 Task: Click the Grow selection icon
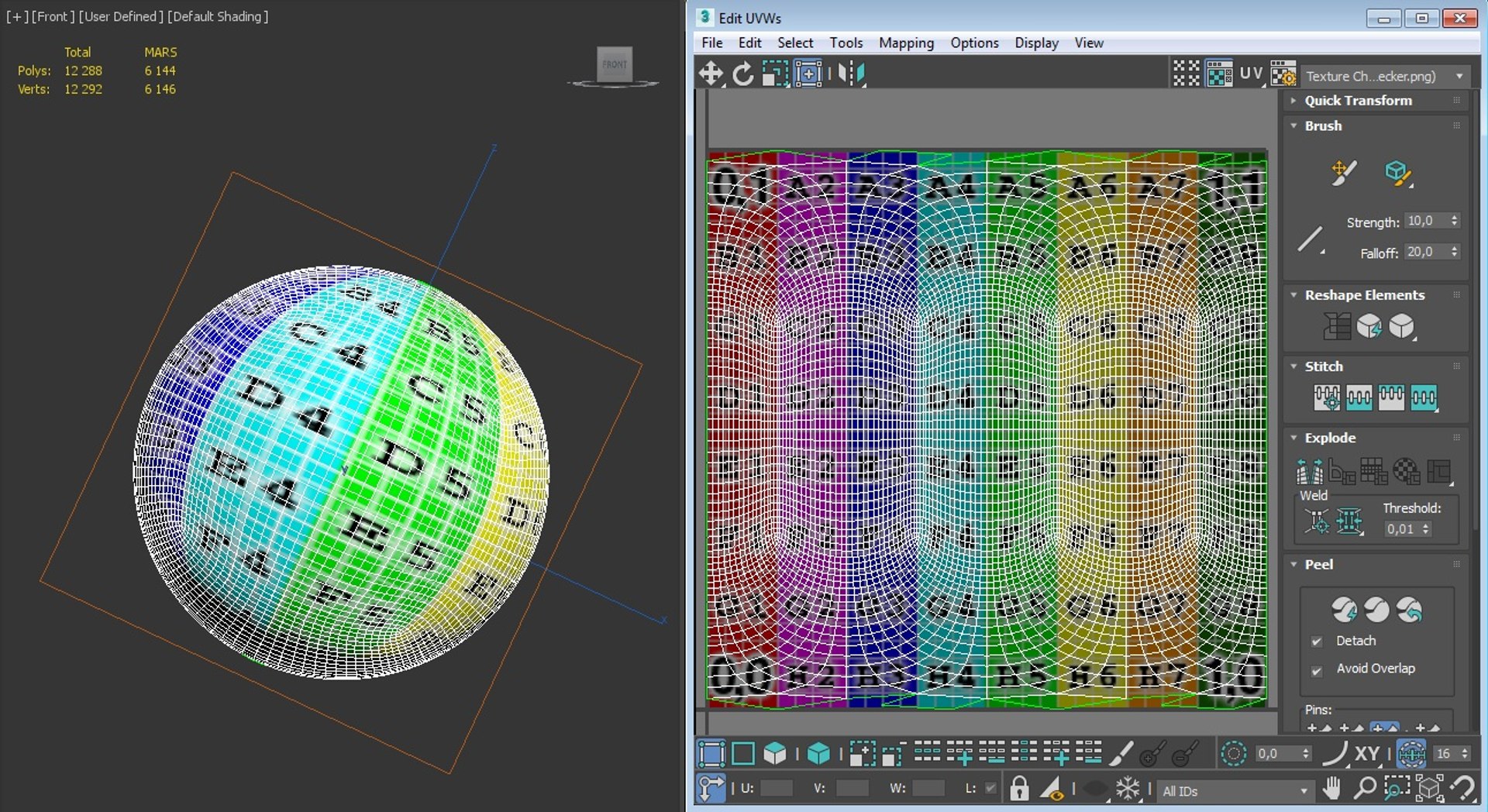click(862, 753)
